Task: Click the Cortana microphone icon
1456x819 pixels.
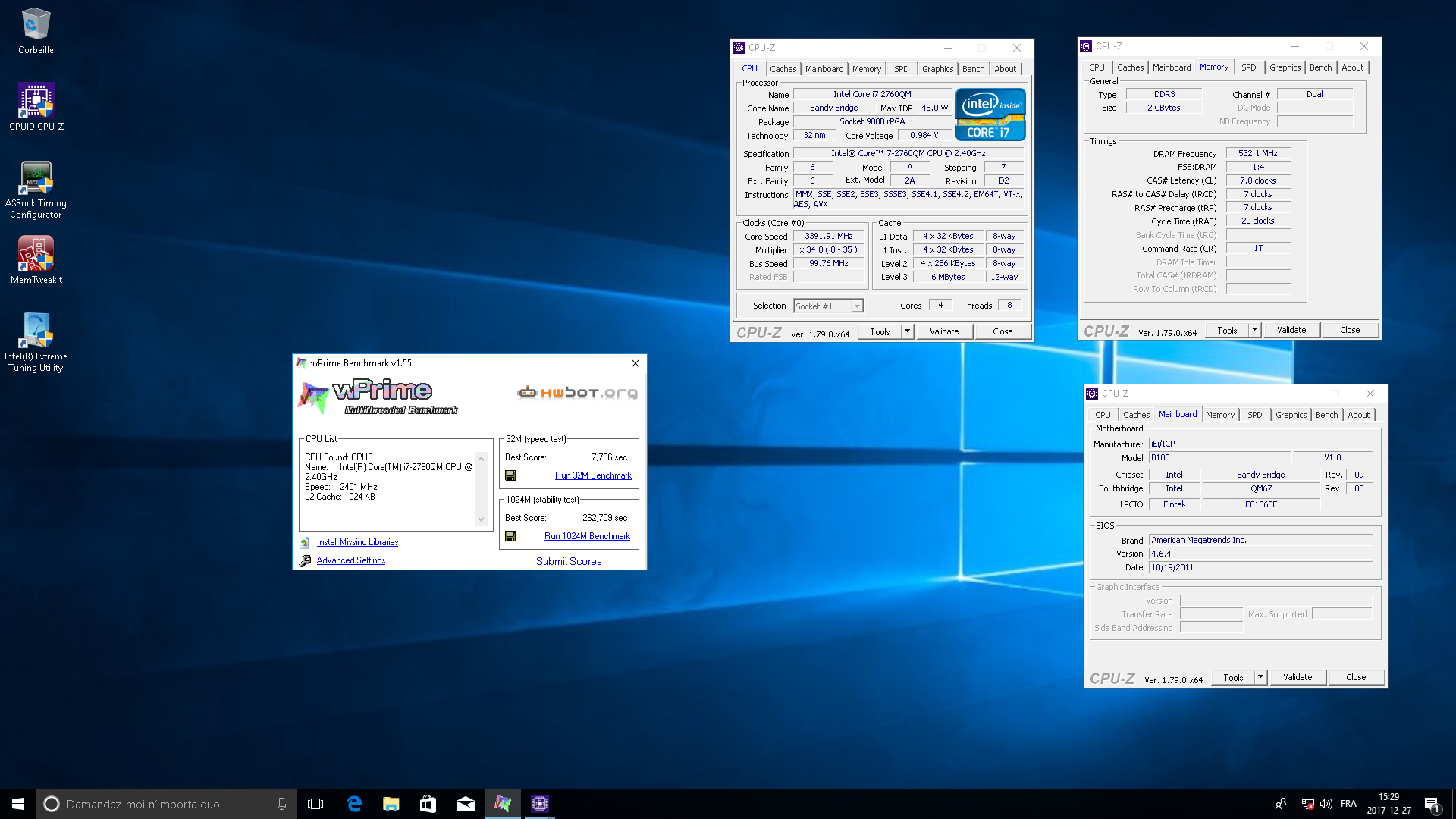Action: pyautogui.click(x=281, y=804)
